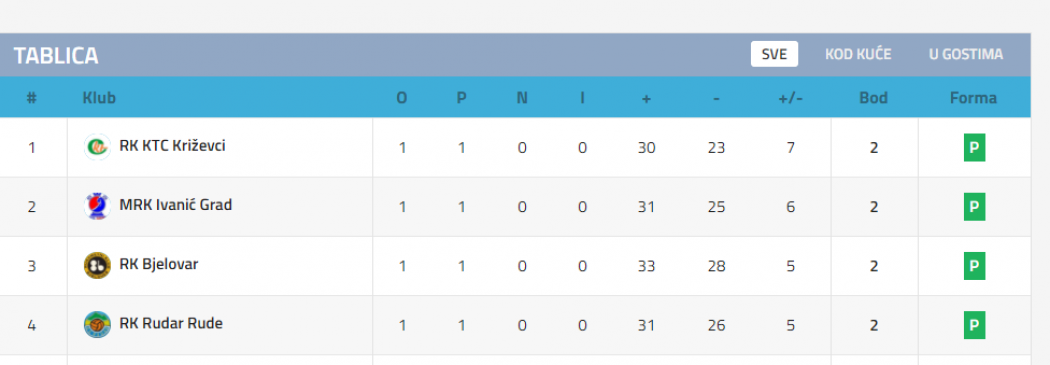Click the RK Bjelovar club logo

pos(97,265)
